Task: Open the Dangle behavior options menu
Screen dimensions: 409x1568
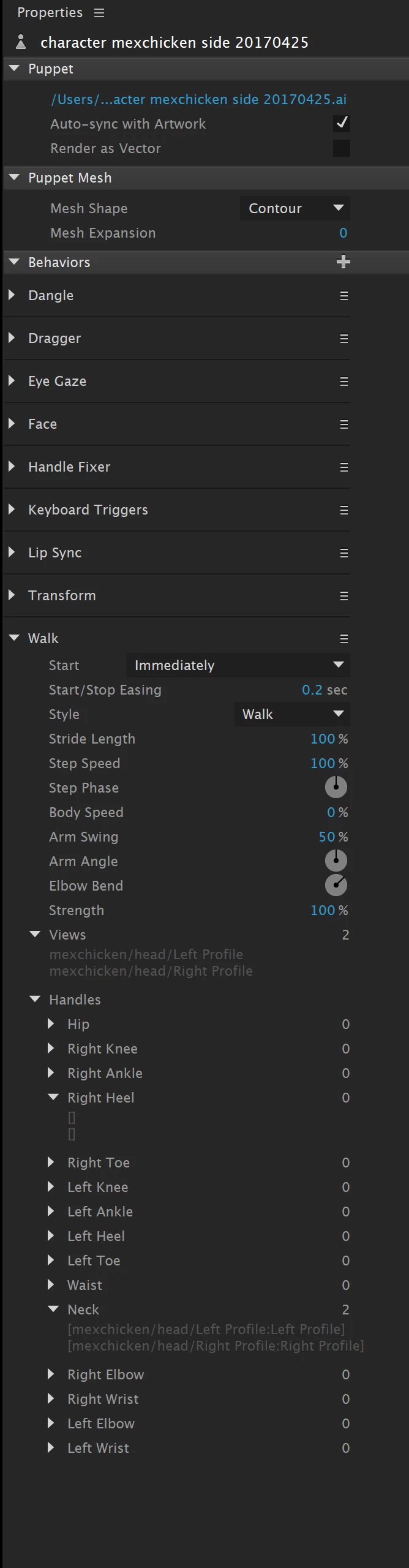Action: pos(343,296)
